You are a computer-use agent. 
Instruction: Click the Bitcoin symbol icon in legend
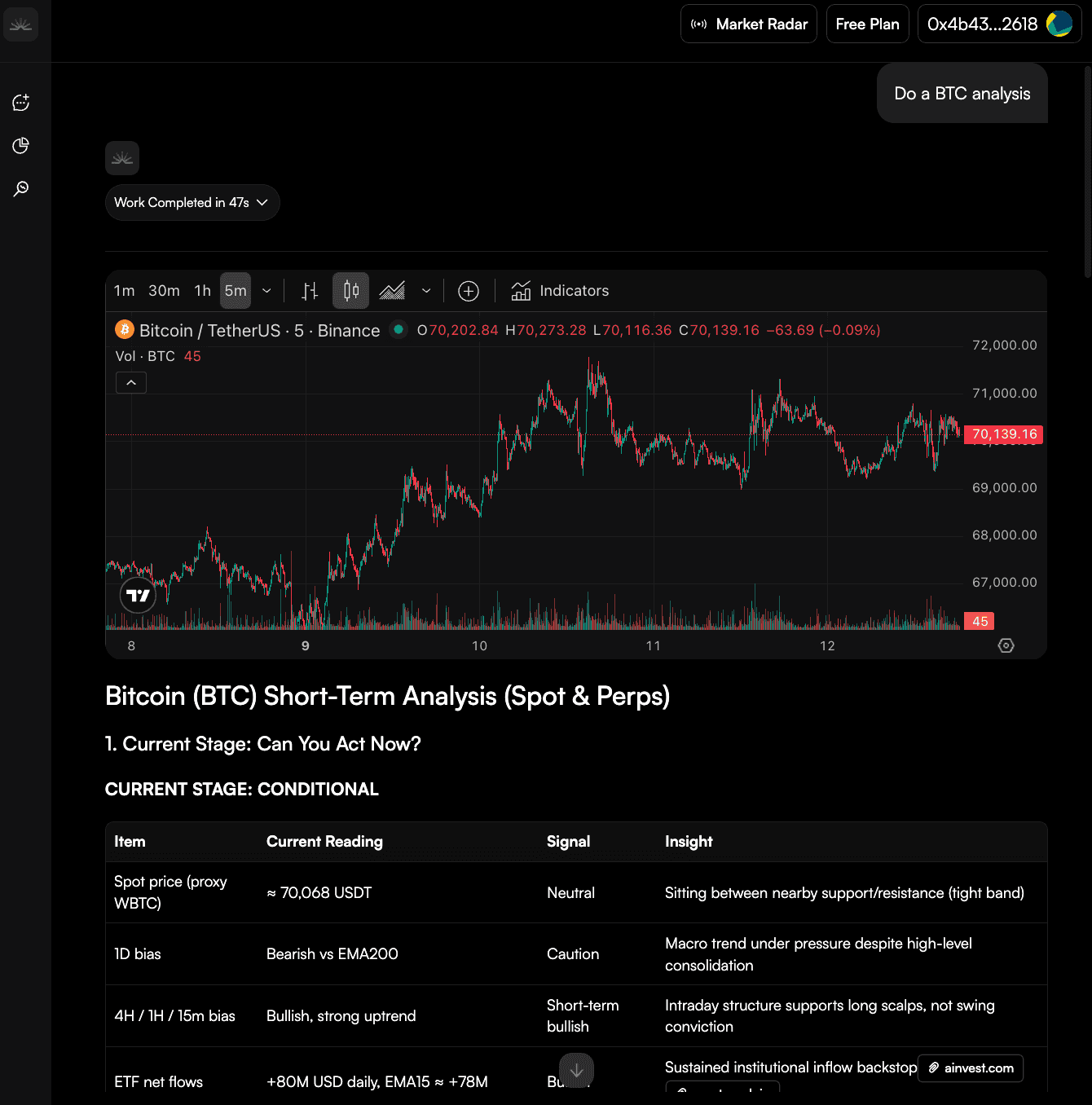pyautogui.click(x=125, y=329)
